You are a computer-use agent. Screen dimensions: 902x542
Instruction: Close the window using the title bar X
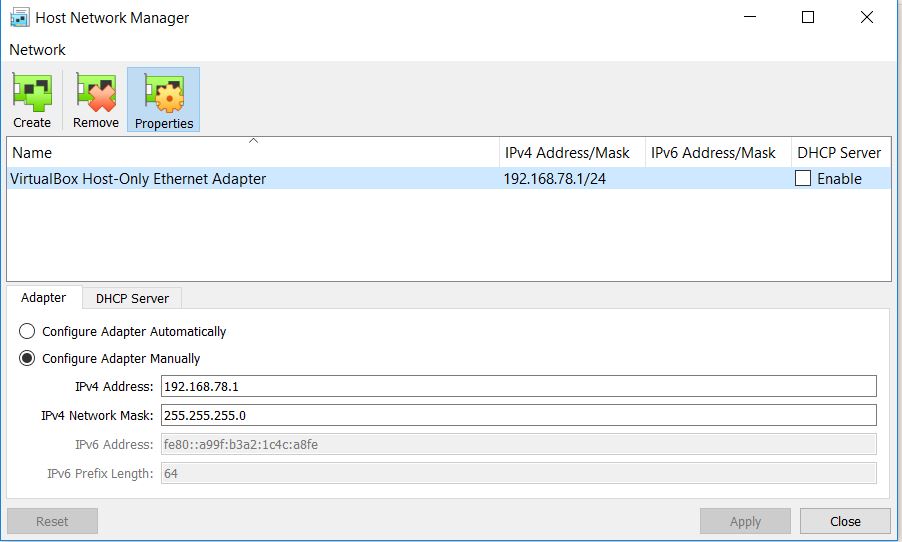click(867, 17)
